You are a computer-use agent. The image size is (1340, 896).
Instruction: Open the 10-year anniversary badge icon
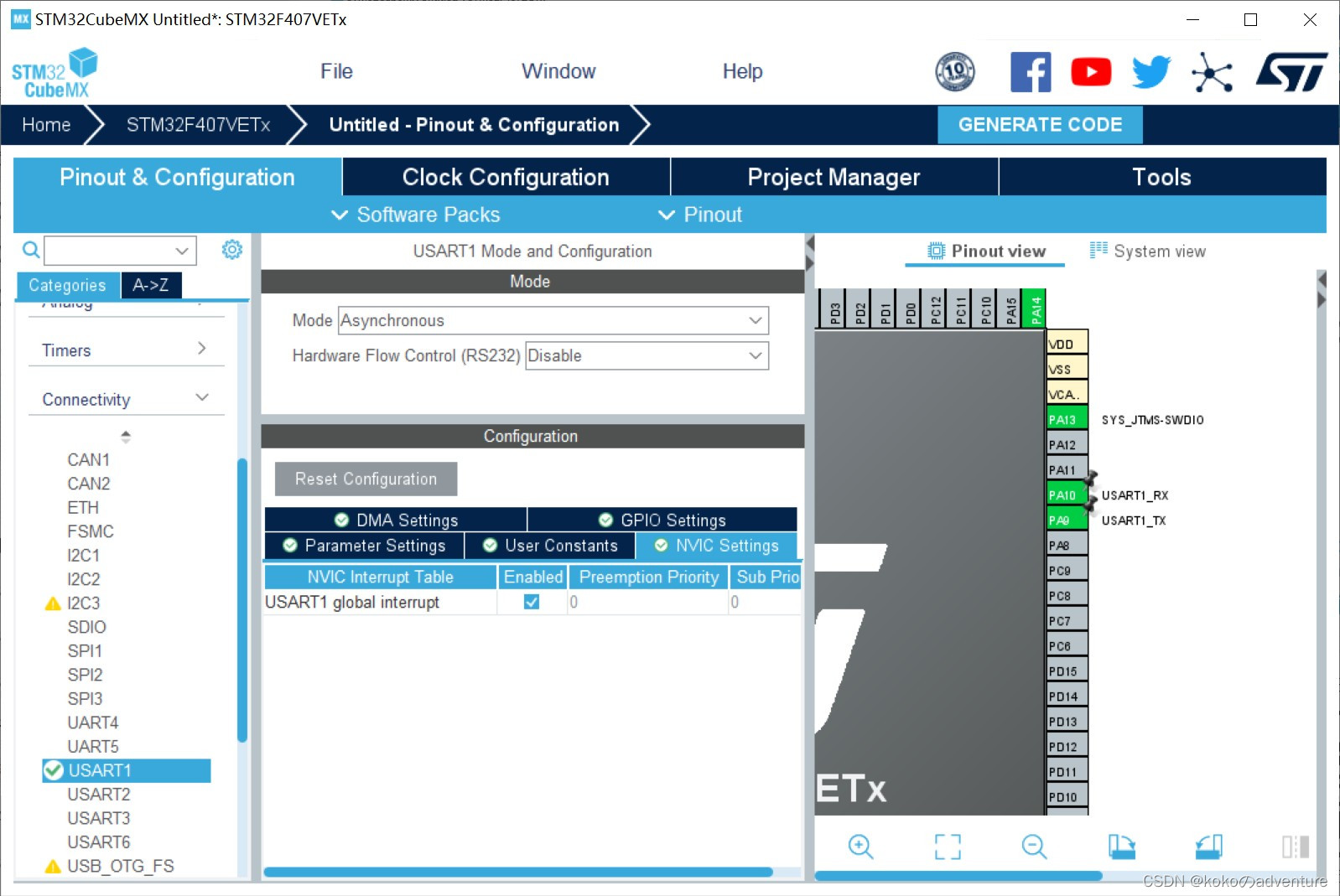(955, 72)
